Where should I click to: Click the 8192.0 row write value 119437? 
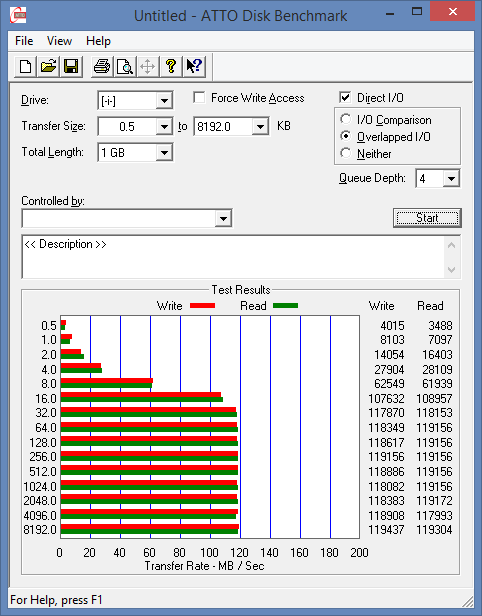pos(386,530)
